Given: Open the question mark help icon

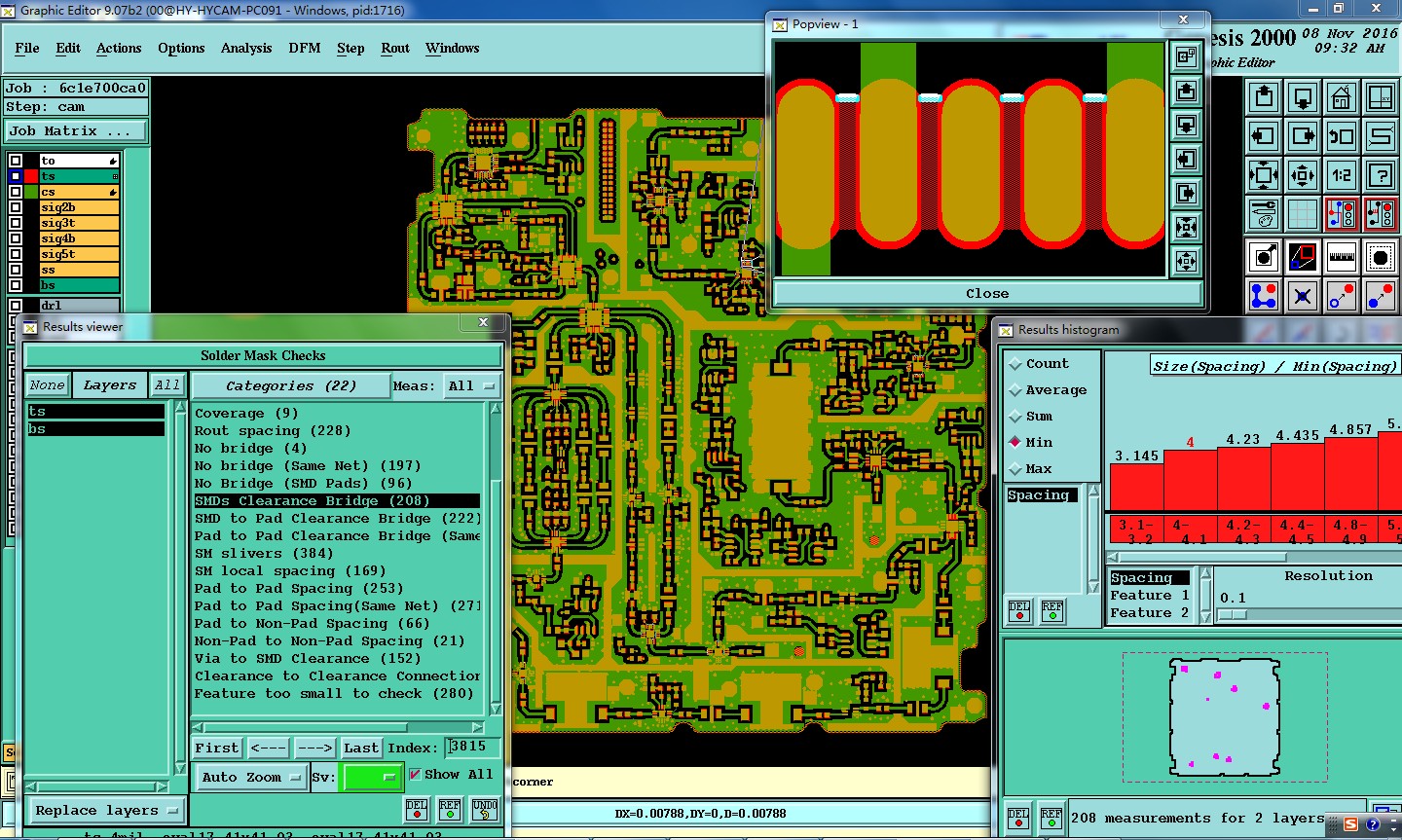Looking at the screenshot, I should (x=1381, y=175).
